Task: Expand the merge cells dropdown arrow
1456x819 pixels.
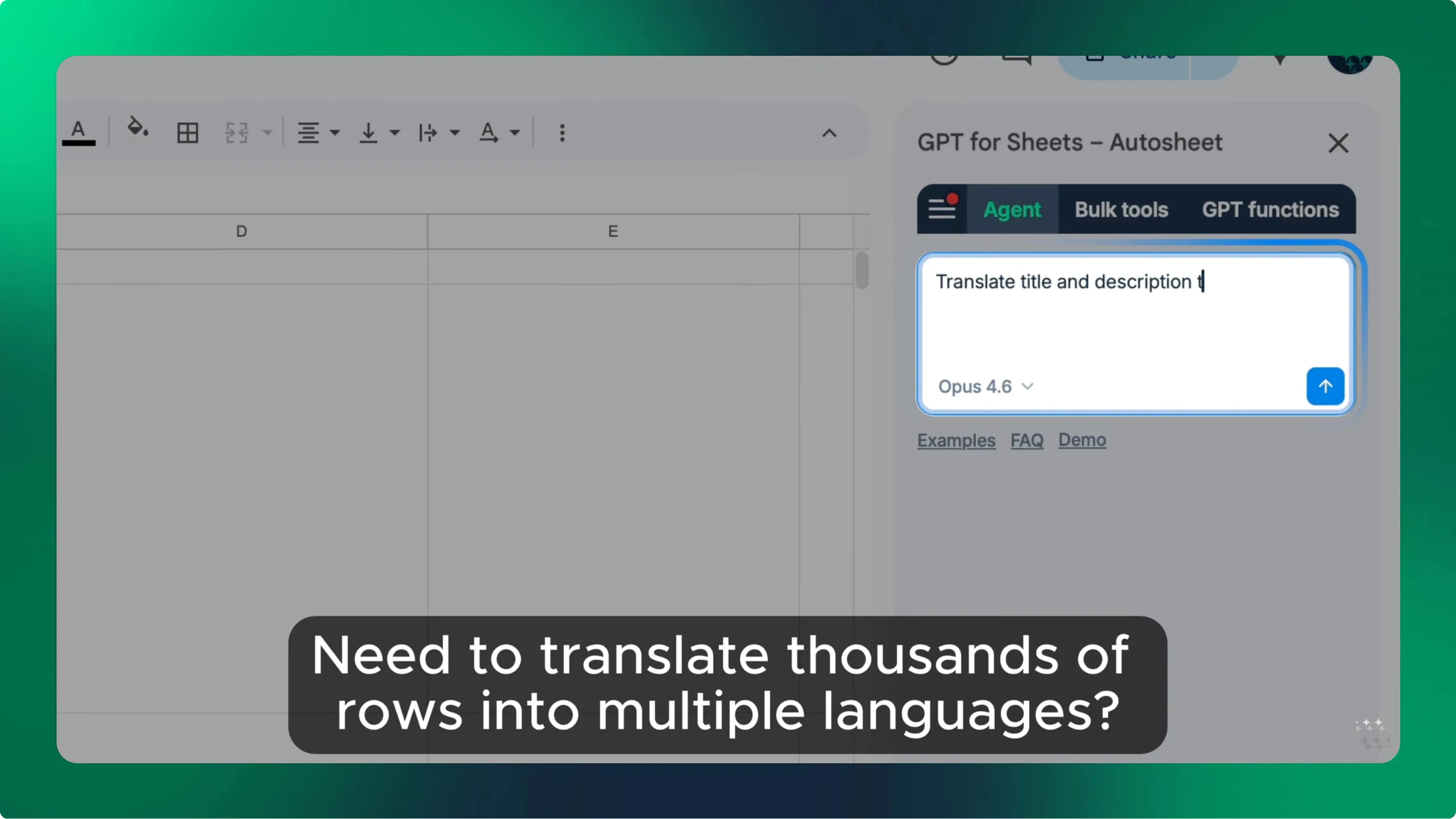Action: click(267, 133)
